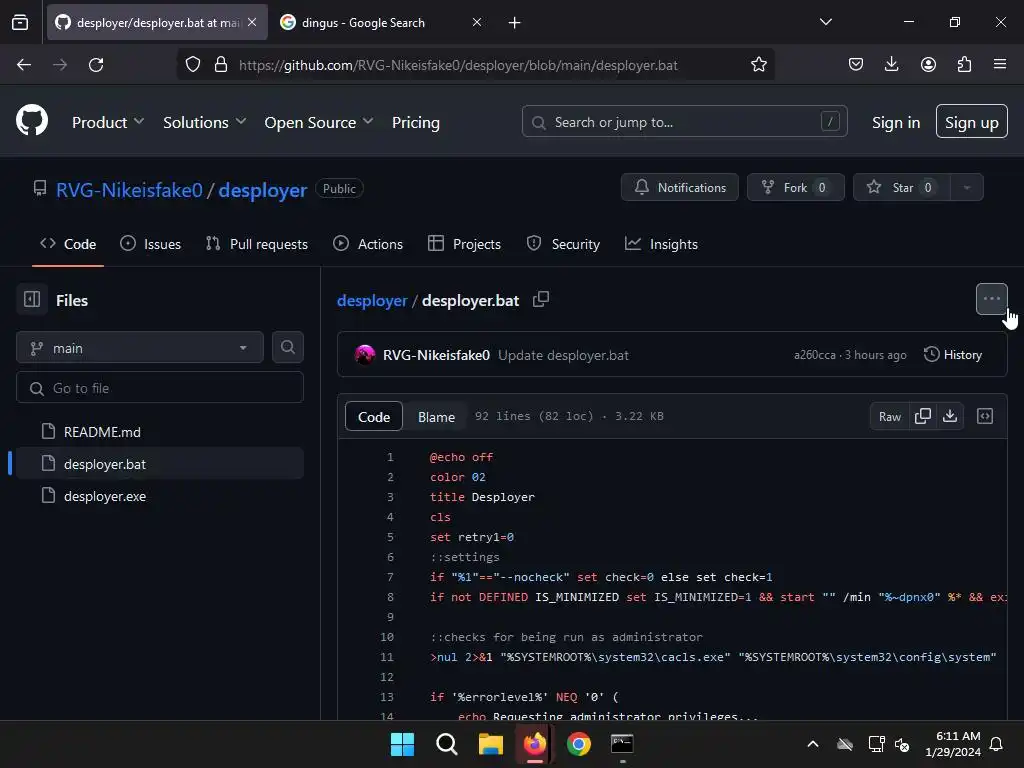The image size is (1024, 768).
Task: Collapse the file tree side panel icon
Action: (32, 300)
